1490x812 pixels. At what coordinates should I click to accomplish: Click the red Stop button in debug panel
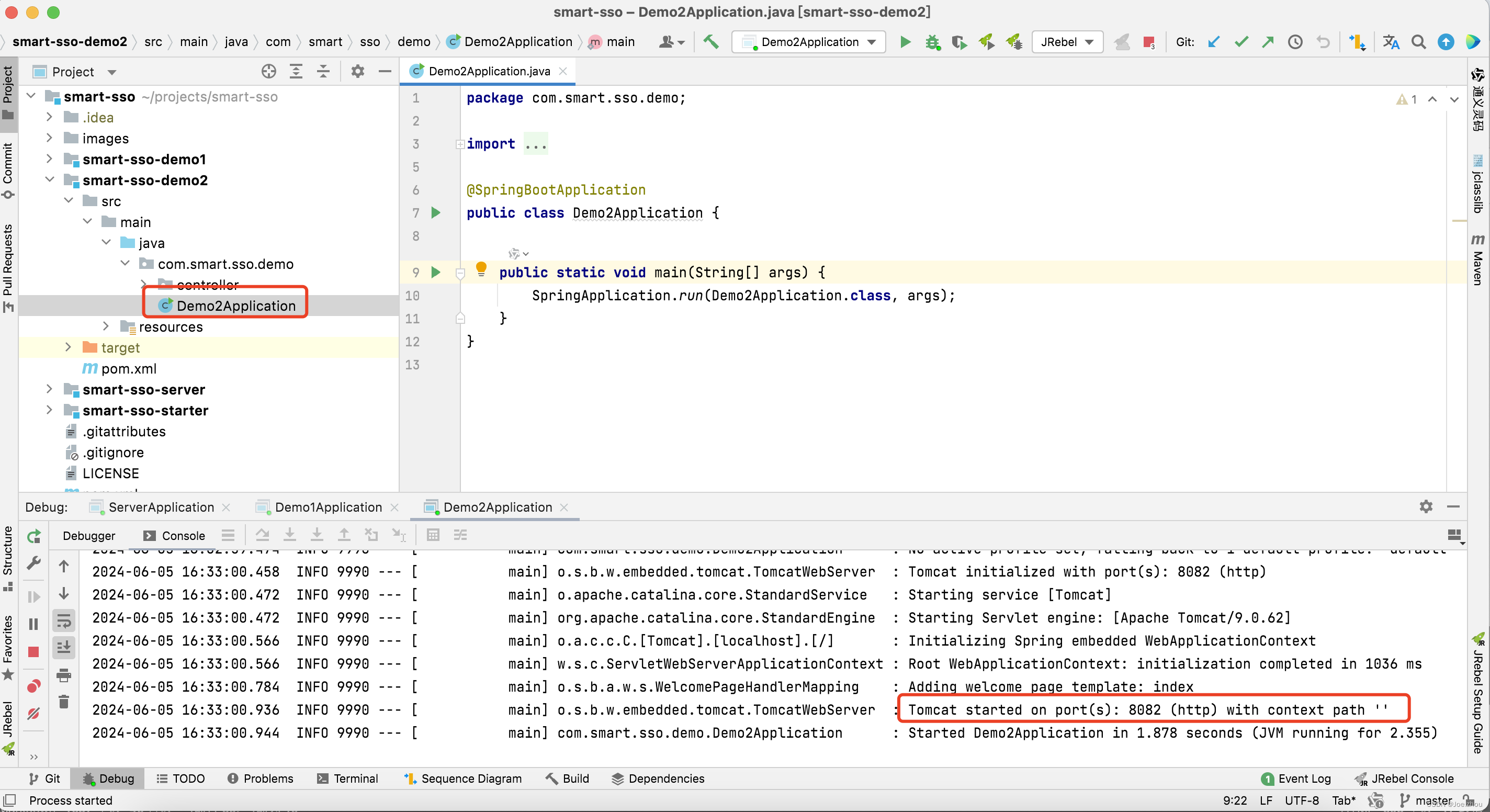tap(33, 652)
